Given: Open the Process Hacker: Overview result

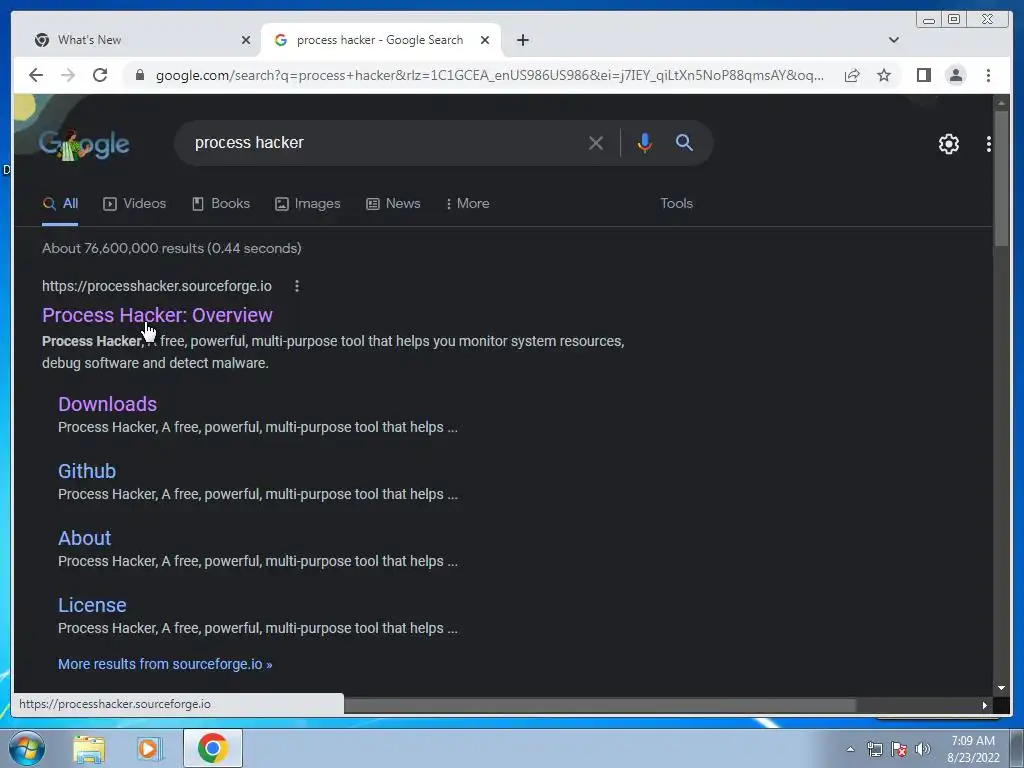Looking at the screenshot, I should point(157,315).
